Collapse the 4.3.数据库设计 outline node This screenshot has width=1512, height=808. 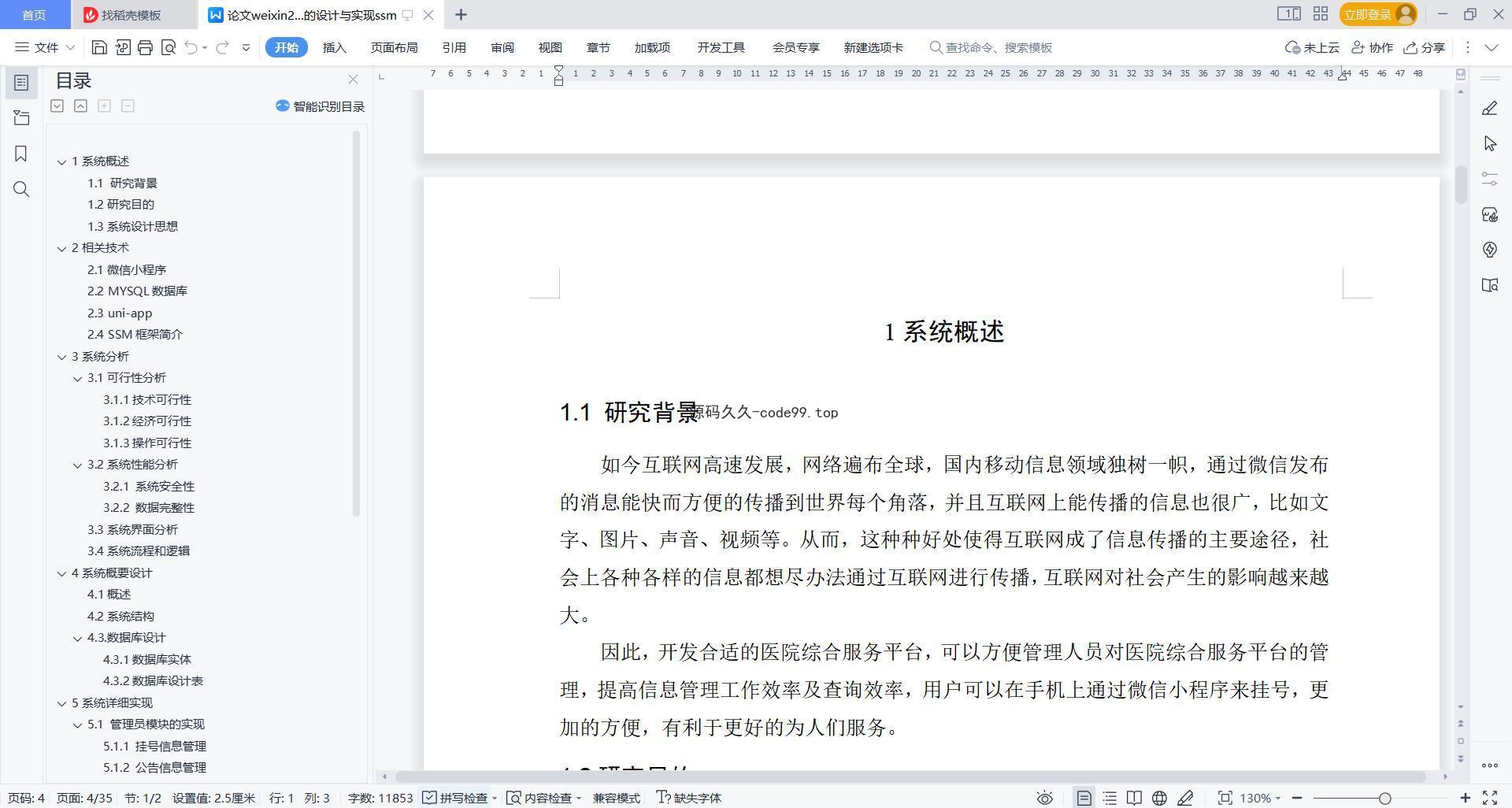pyautogui.click(x=77, y=638)
